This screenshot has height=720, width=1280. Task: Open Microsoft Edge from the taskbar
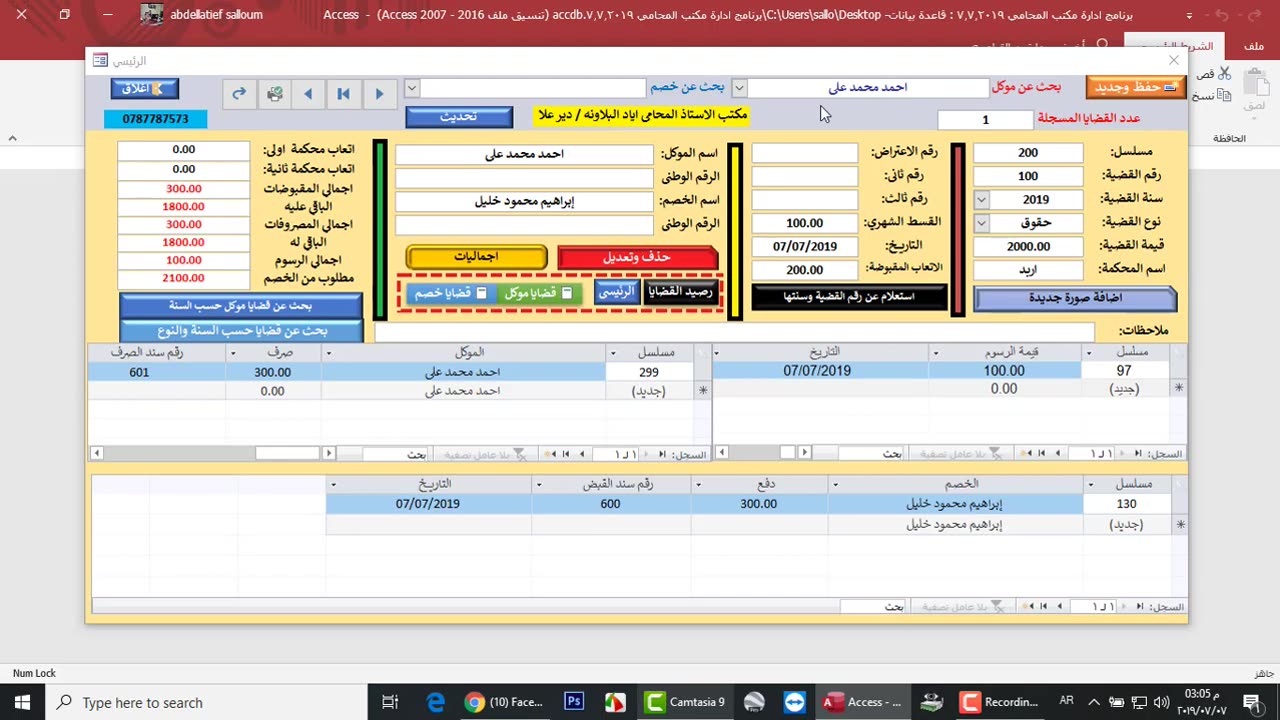(x=436, y=702)
